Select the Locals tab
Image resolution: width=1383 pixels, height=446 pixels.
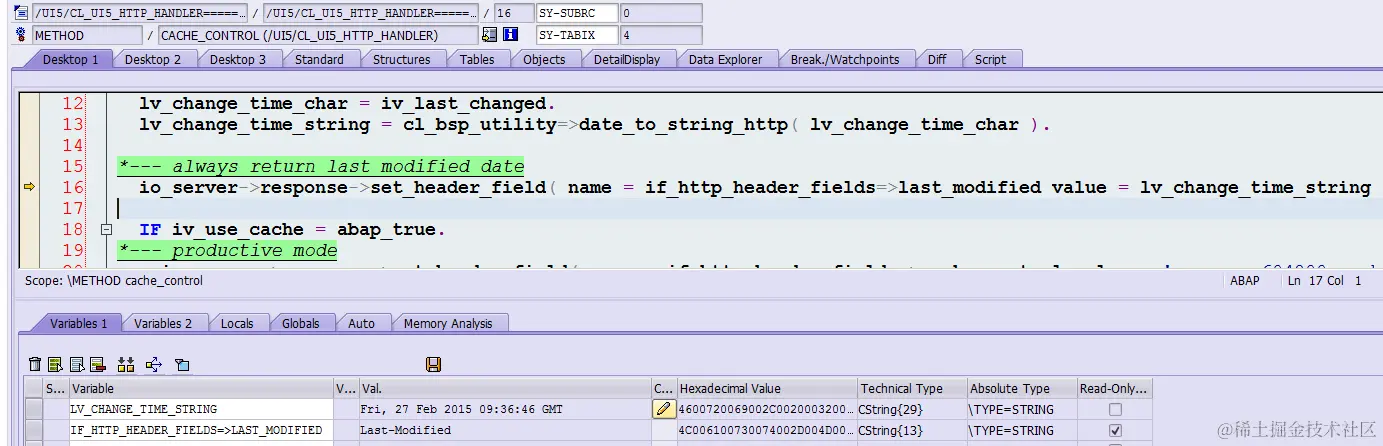pos(237,323)
